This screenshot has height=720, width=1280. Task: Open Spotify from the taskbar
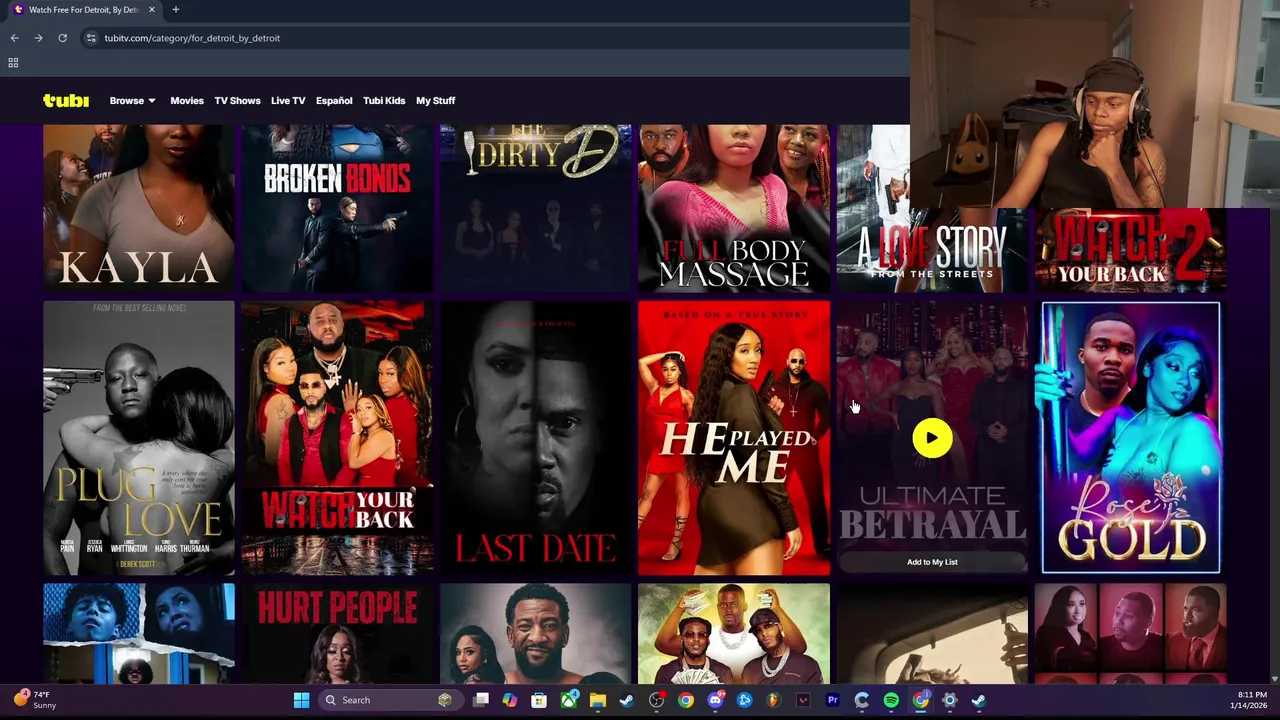click(891, 700)
